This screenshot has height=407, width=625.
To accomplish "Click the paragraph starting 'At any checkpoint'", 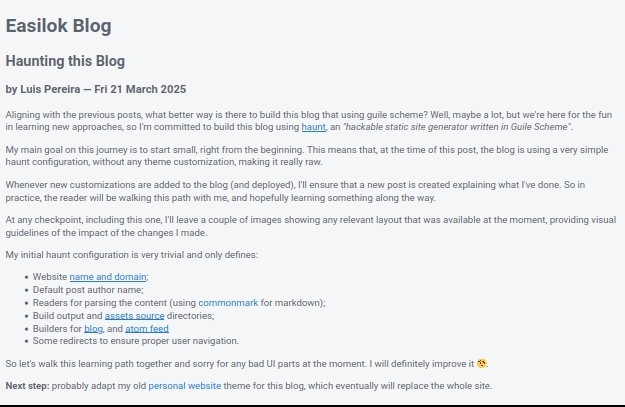I will 311,226.
